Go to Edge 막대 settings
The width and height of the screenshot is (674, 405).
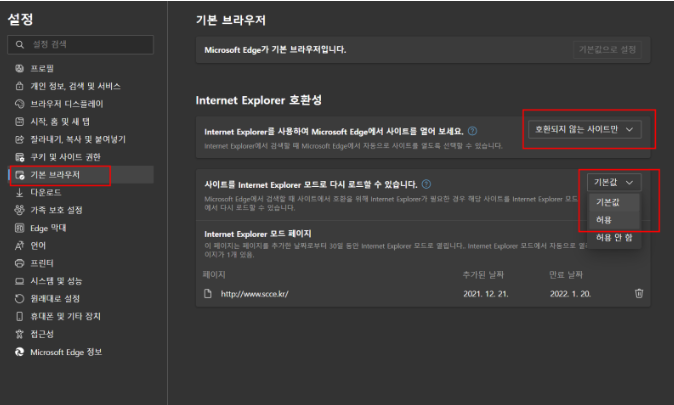(48, 228)
